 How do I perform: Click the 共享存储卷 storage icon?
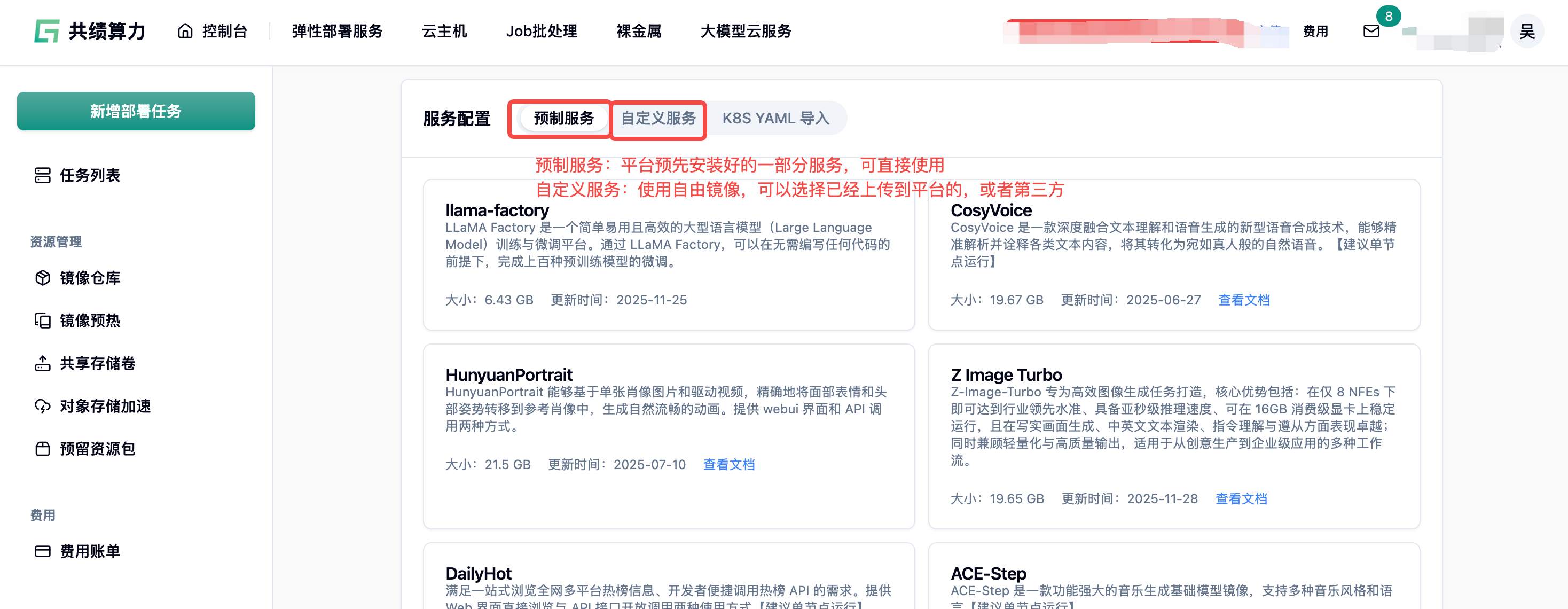pos(43,364)
